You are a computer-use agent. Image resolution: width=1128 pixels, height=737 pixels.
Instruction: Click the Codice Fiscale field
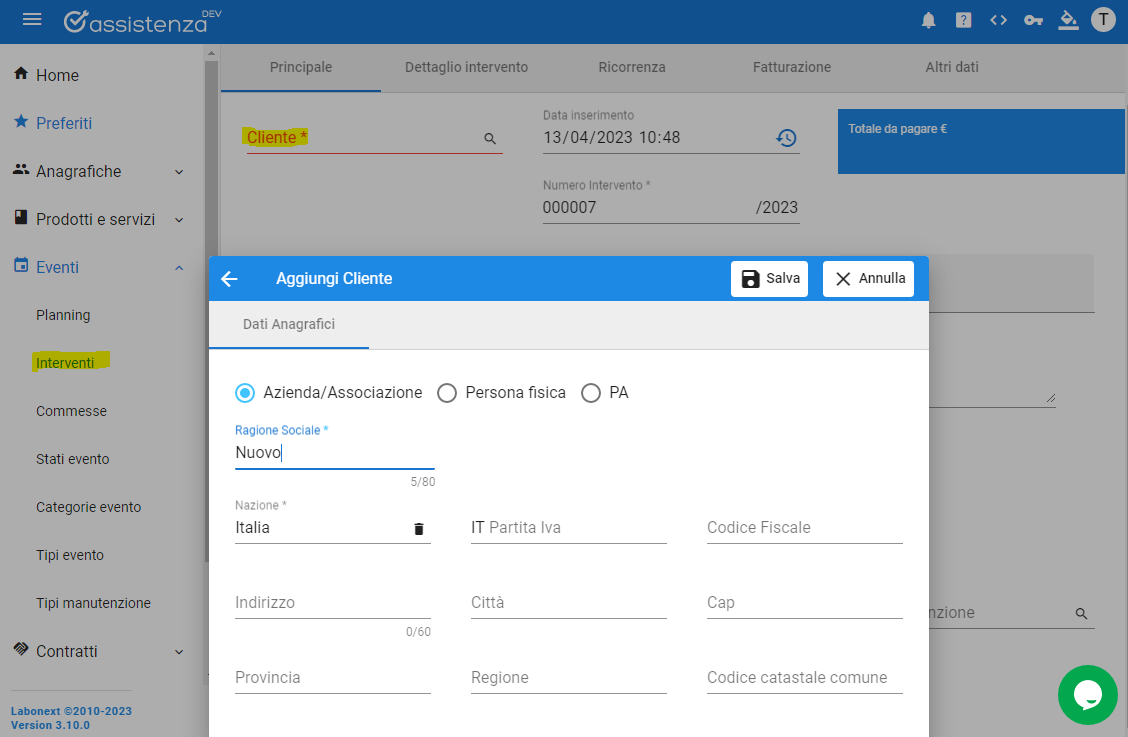pyautogui.click(x=804, y=528)
